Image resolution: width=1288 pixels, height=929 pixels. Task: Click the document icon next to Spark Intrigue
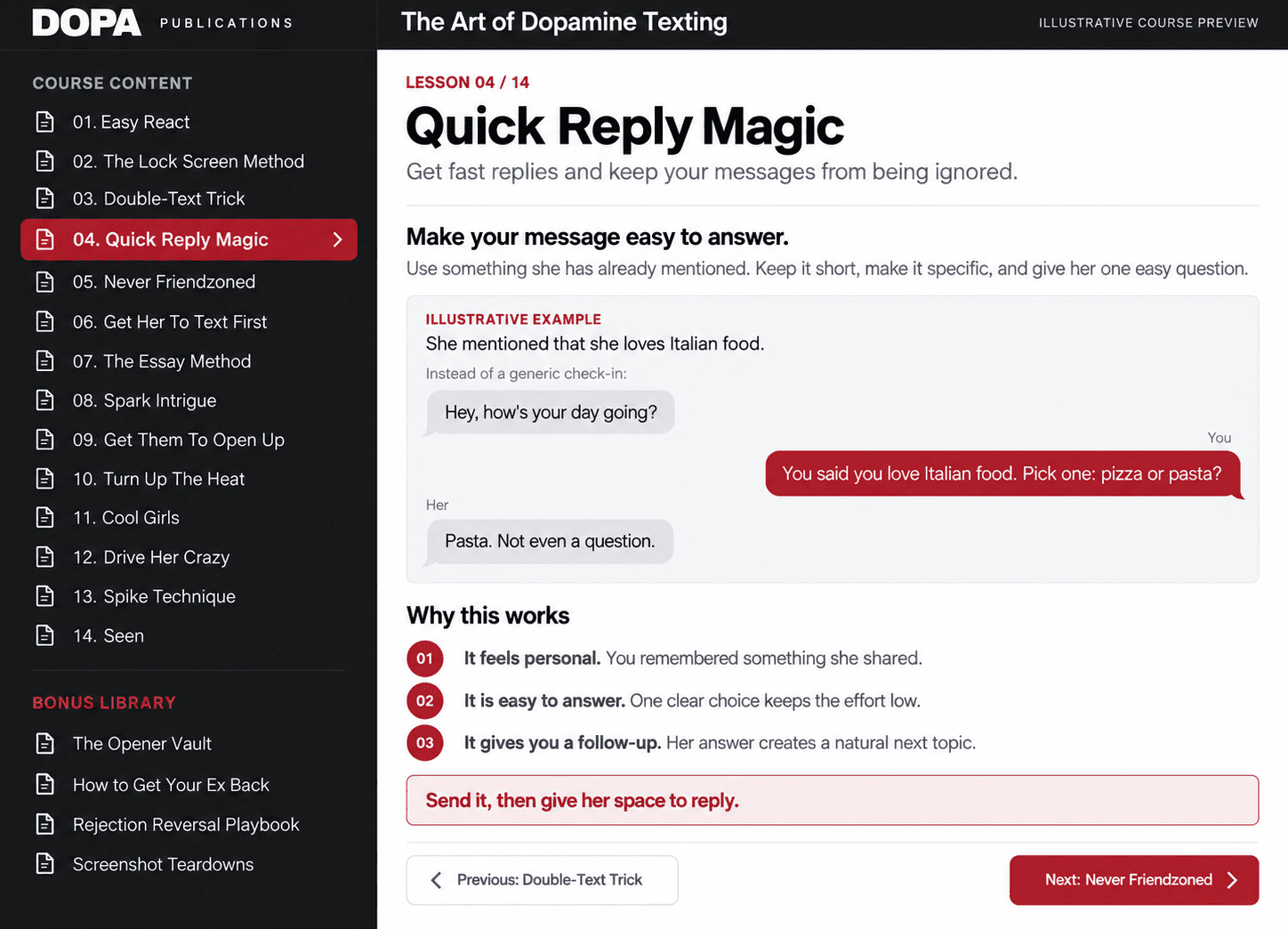coord(44,400)
